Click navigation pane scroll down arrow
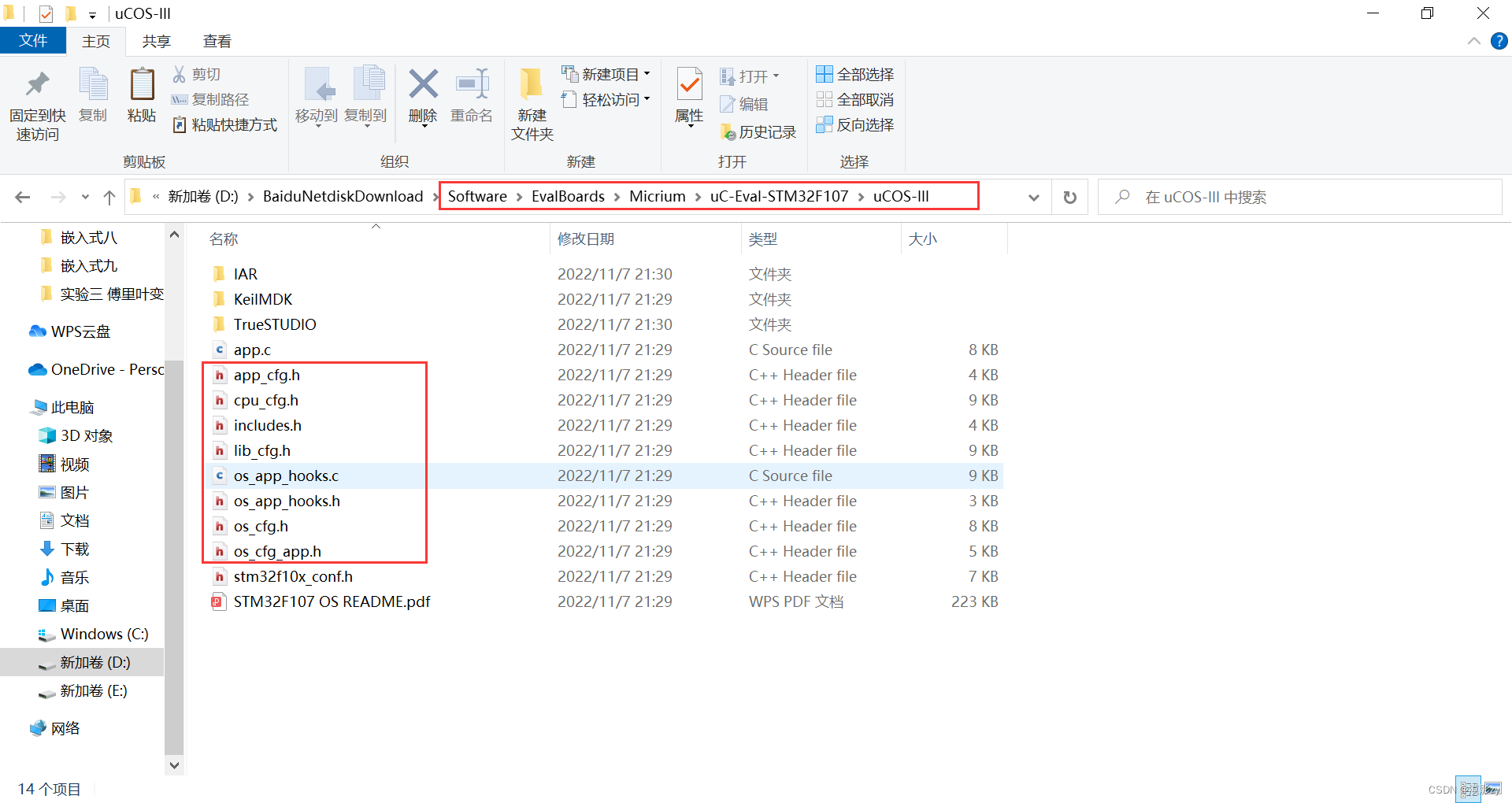Image resolution: width=1512 pixels, height=803 pixels. pos(174,765)
